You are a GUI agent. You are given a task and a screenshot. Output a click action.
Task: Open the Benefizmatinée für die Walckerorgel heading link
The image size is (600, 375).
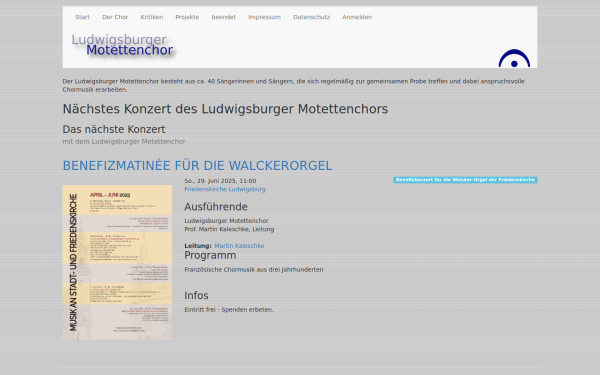[197, 166]
